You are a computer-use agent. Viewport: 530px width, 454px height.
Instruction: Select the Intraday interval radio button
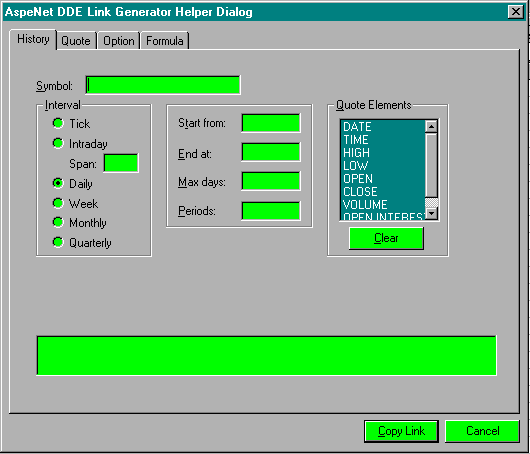coord(58,143)
